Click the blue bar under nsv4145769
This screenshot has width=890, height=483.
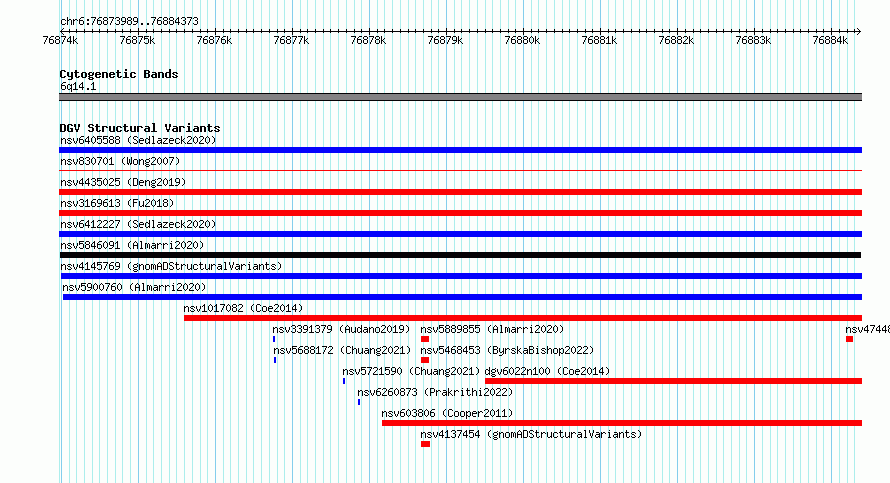pyautogui.click(x=460, y=276)
